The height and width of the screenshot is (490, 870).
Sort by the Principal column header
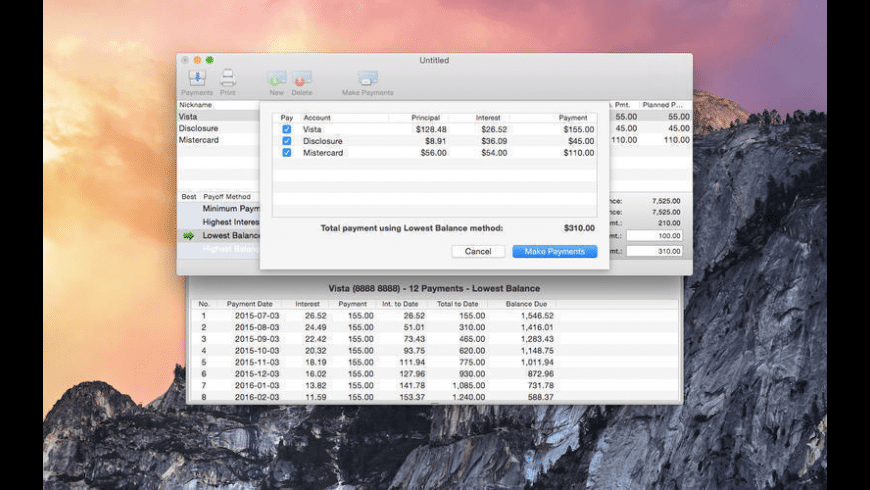[426, 118]
